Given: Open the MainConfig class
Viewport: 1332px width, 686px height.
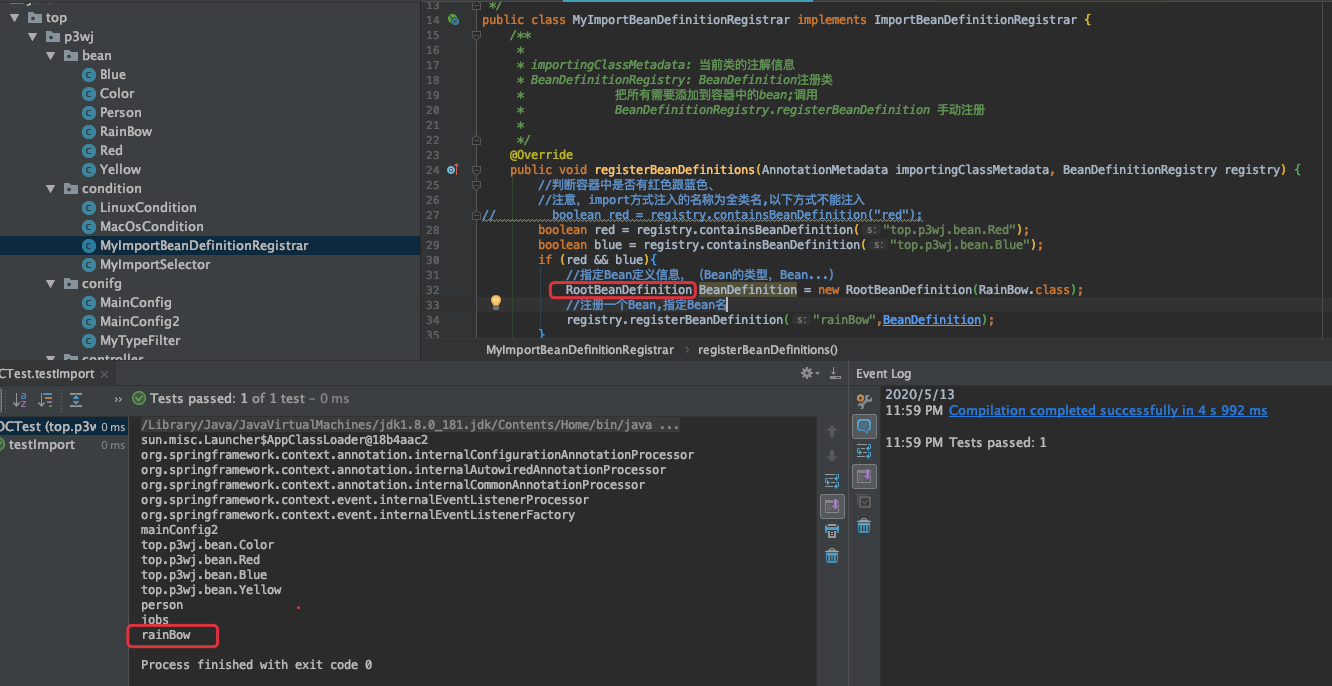Looking at the screenshot, I should click(136, 302).
